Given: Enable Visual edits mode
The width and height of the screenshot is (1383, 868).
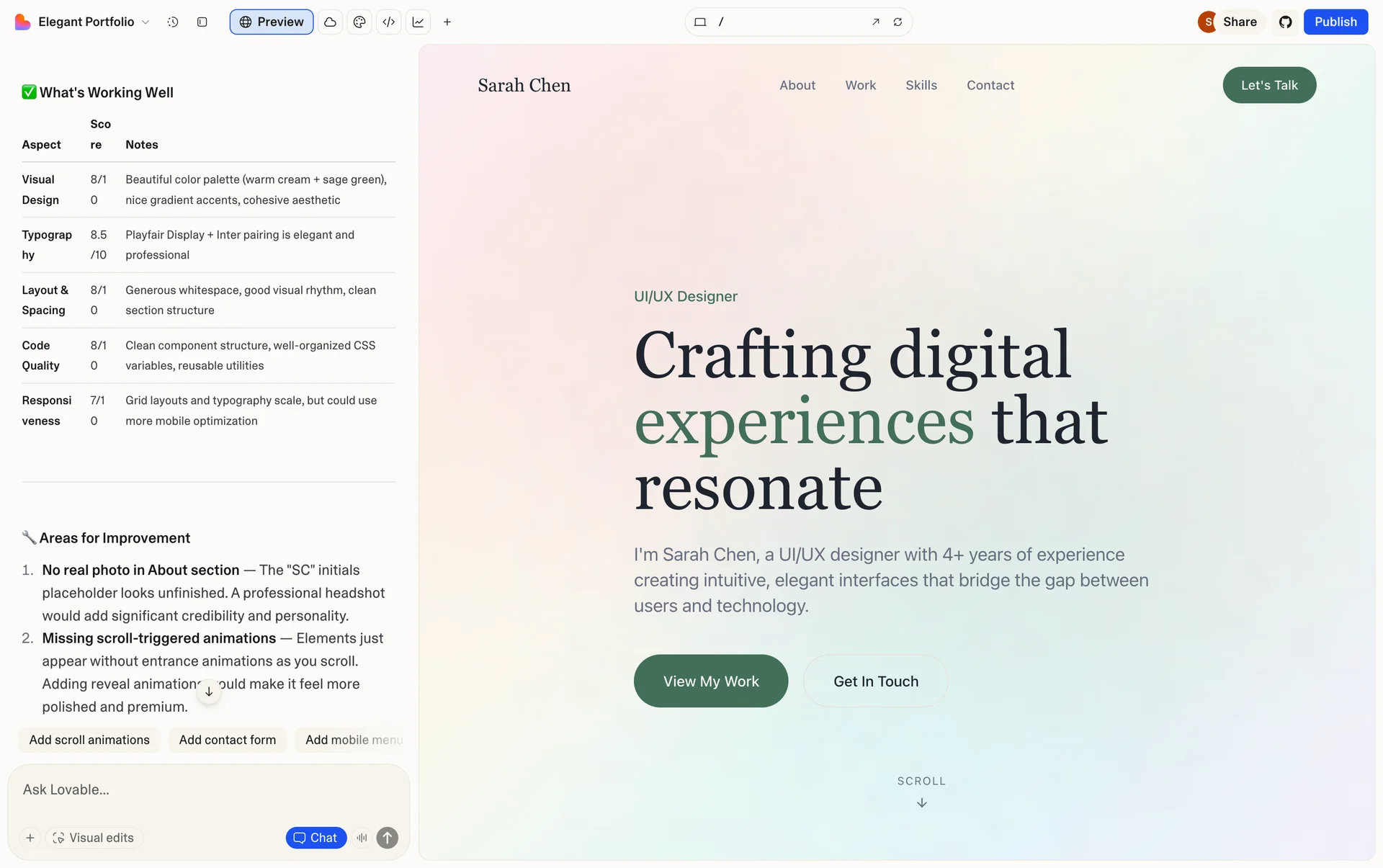Looking at the screenshot, I should coord(94,838).
